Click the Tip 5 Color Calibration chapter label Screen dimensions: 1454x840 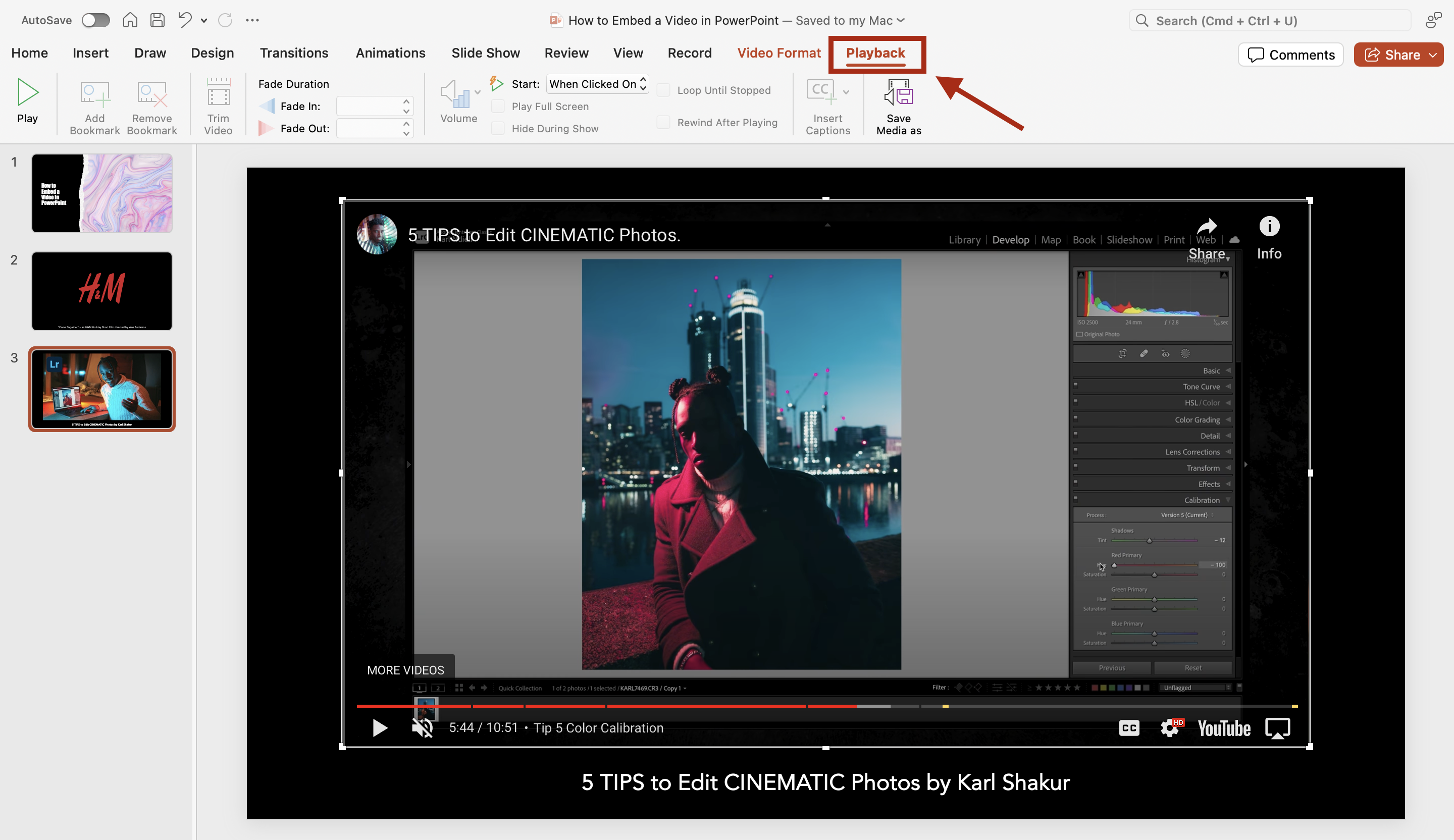pos(598,728)
